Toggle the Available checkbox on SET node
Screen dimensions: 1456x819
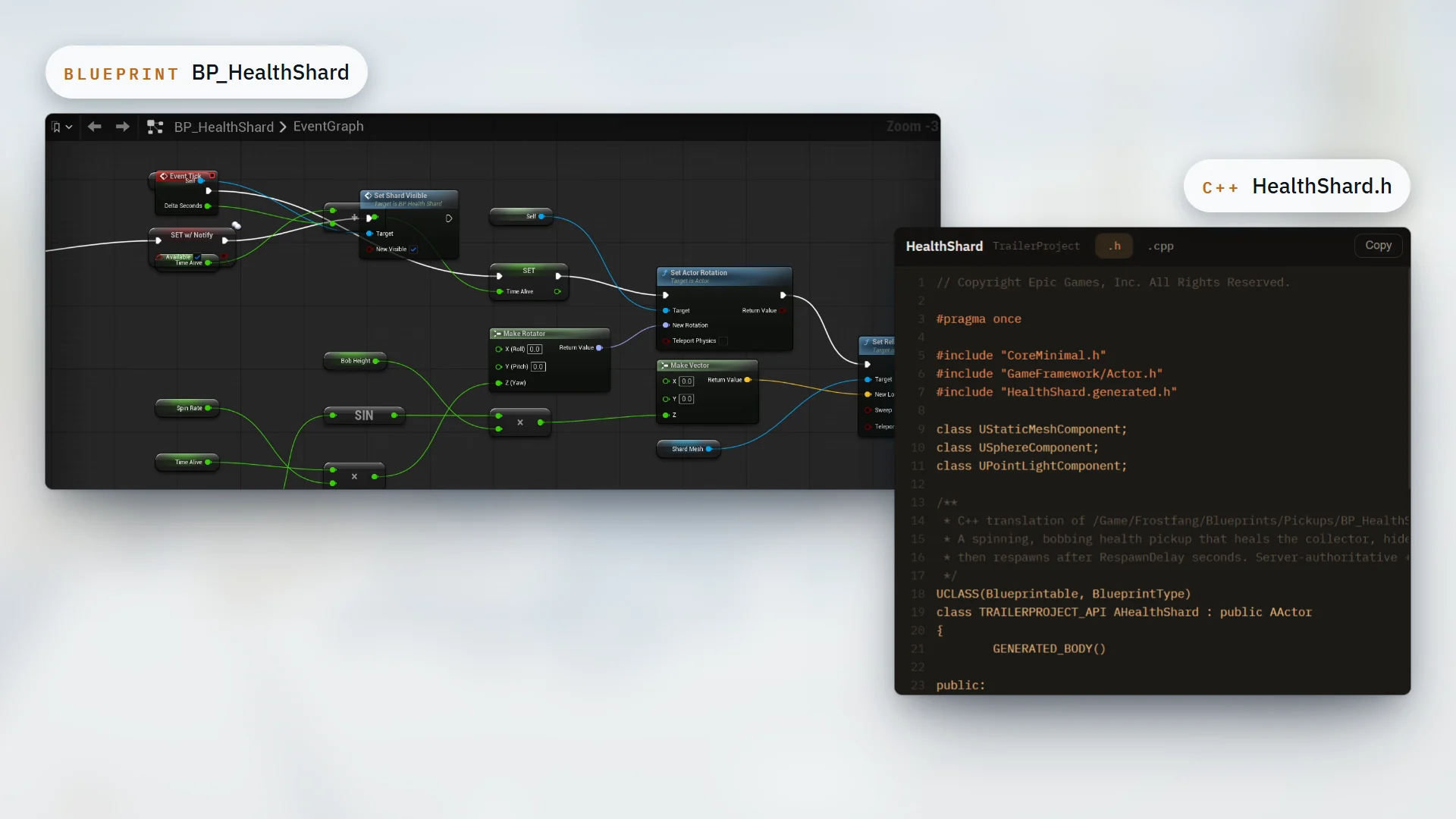[x=199, y=257]
